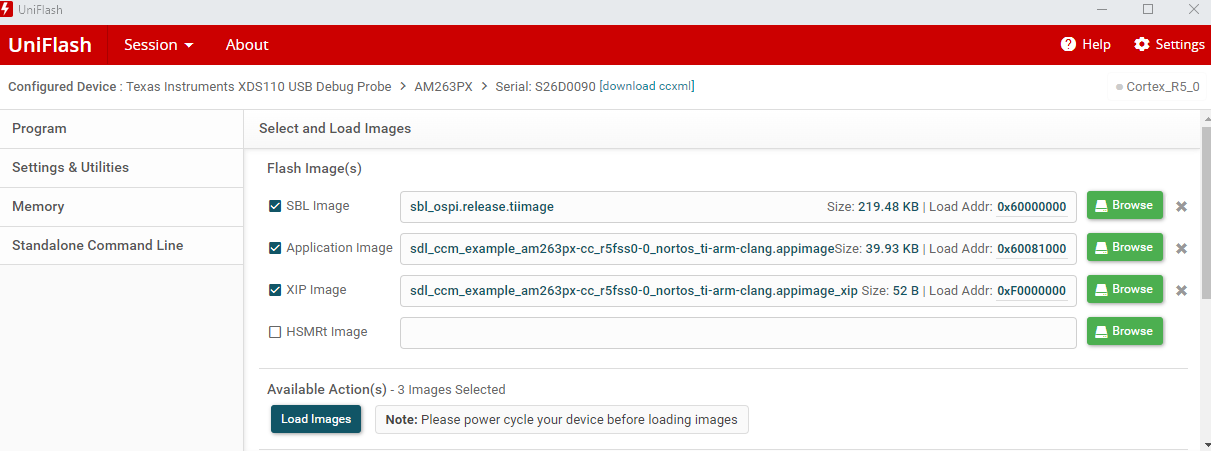1211x451 pixels.
Task: Select the Program tab in the sidebar
Action: coord(121,129)
